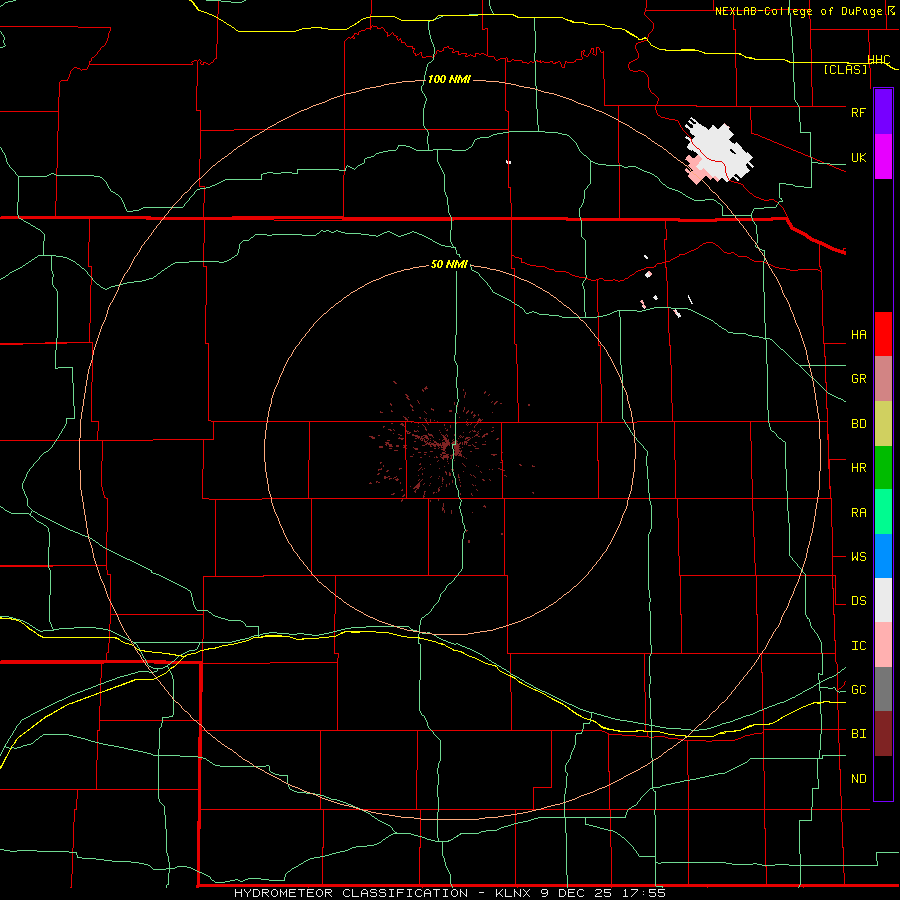Click the magenta UK legend color block

click(x=883, y=157)
